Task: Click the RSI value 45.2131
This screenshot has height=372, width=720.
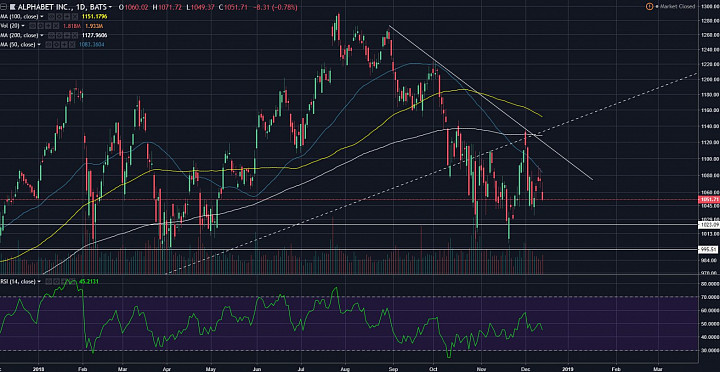Action: tap(89, 281)
